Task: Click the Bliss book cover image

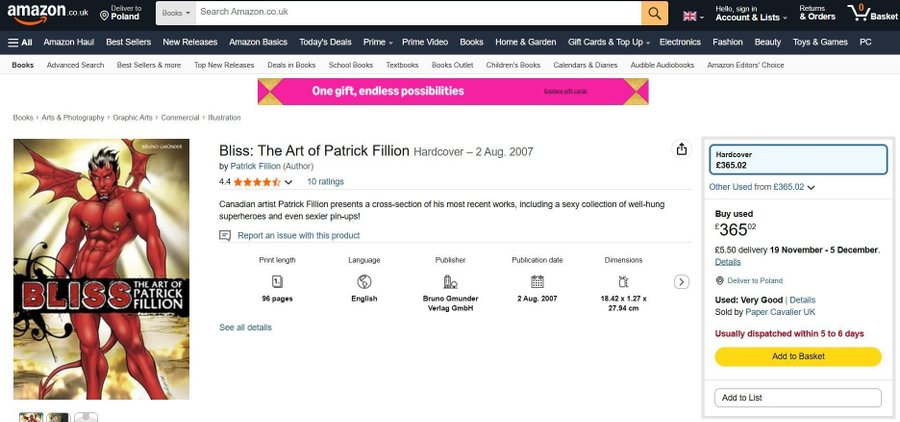Action: pyautogui.click(x=101, y=269)
